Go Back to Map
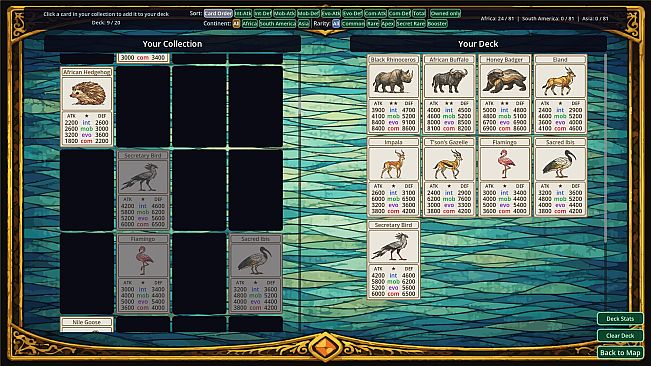 [x=620, y=353]
